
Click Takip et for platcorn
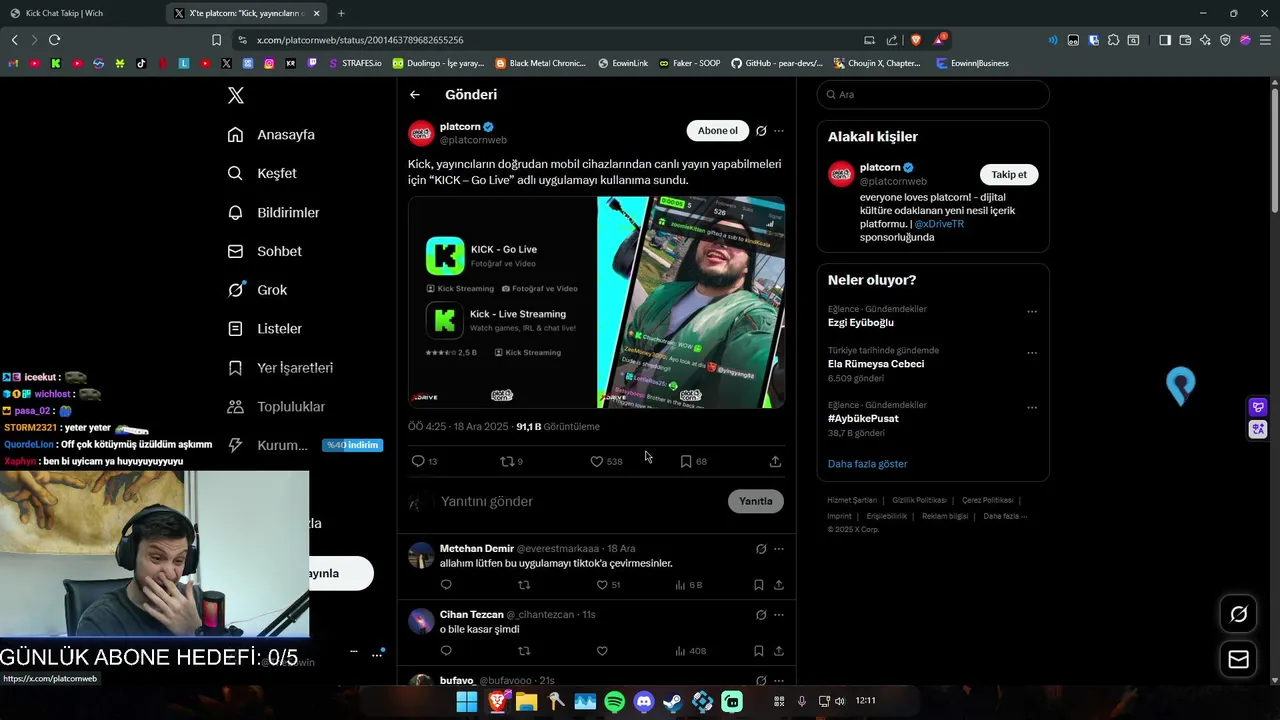[x=1009, y=174]
